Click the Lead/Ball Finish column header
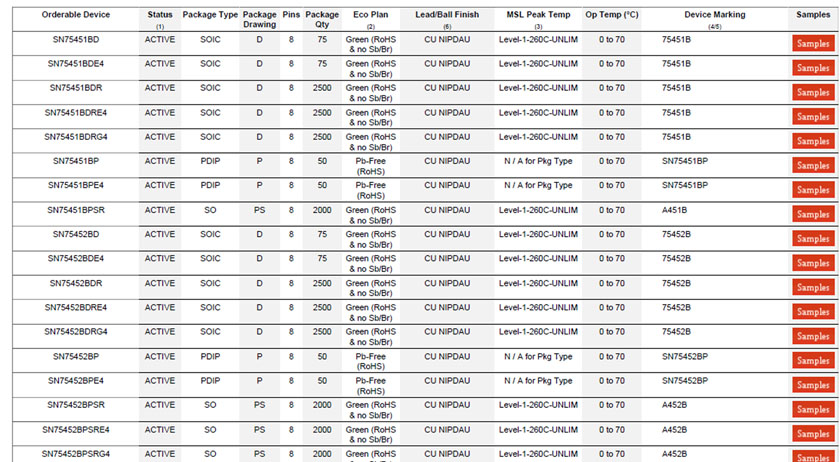The image size is (840, 462). (x=447, y=15)
